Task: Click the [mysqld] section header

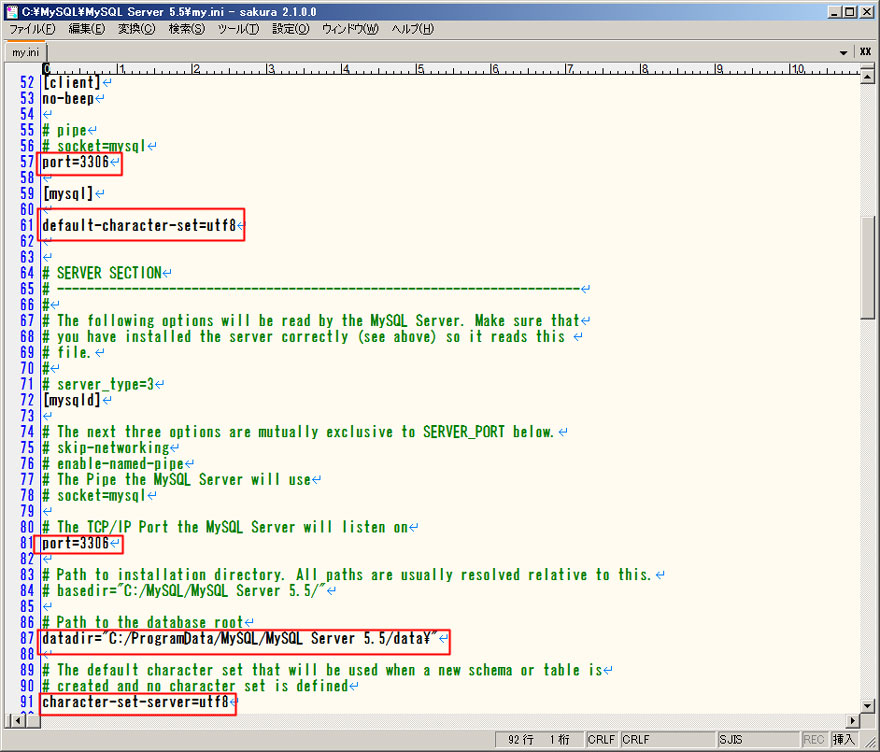Action: pos(71,400)
